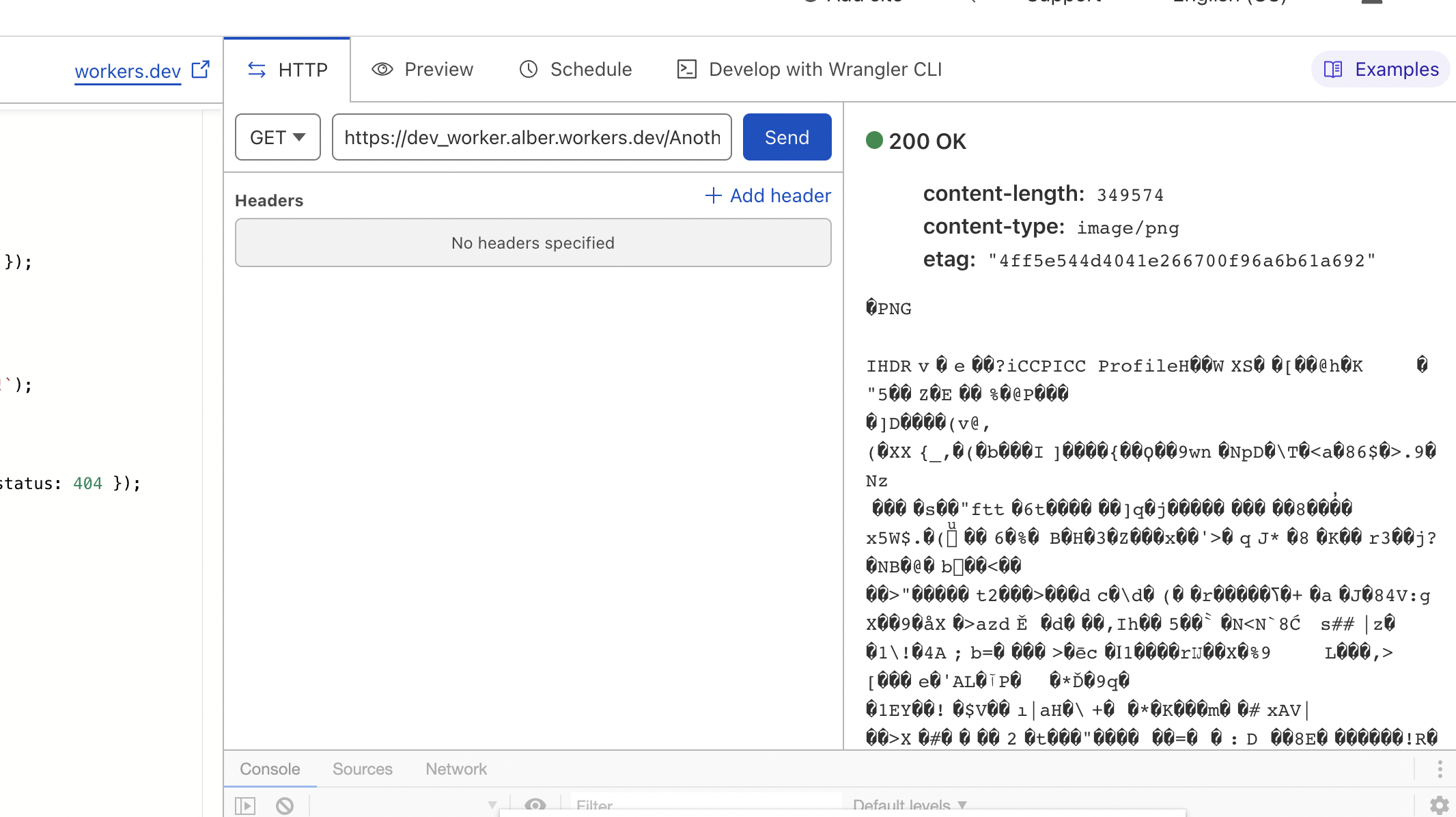The width and height of the screenshot is (1456, 817).
Task: Click Add header link
Action: [x=768, y=196]
